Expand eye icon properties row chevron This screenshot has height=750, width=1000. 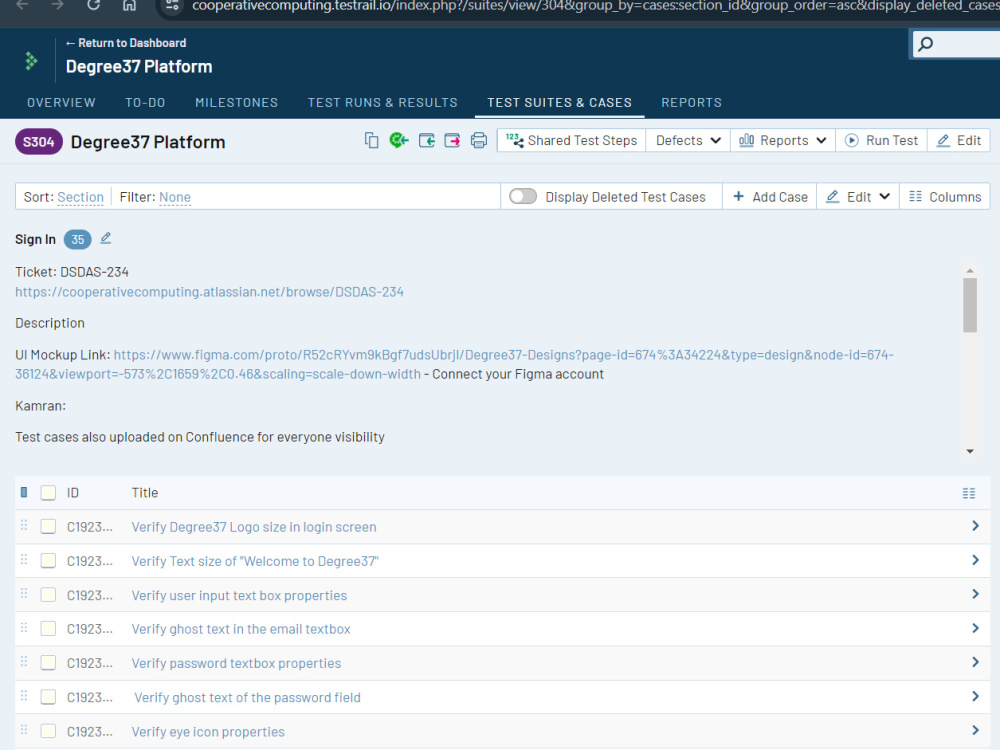975,730
